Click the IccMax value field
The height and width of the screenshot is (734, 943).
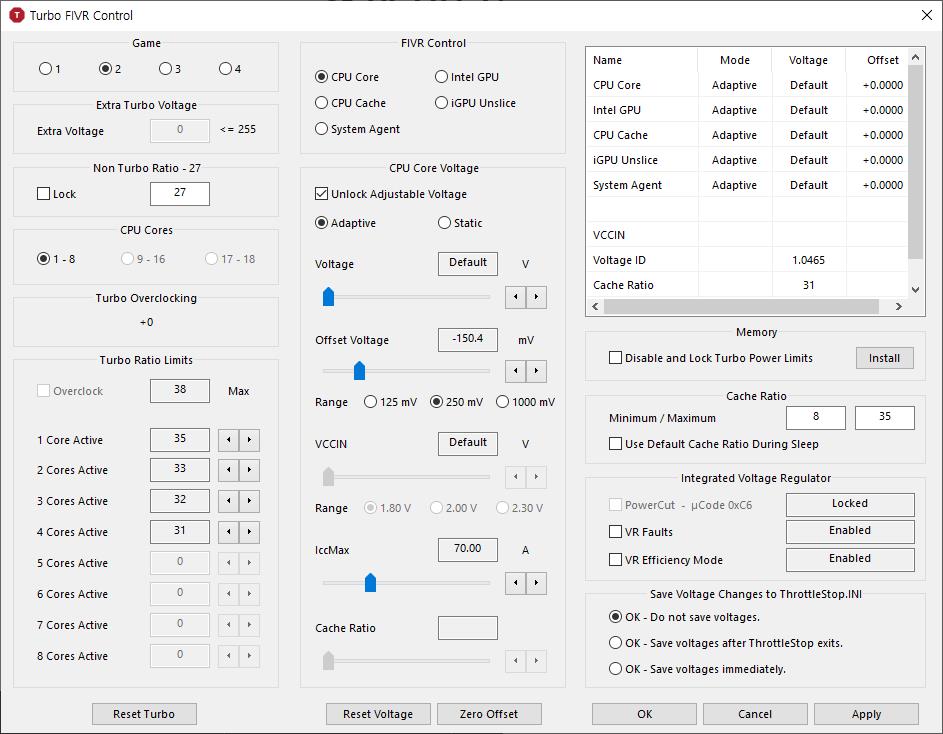[468, 549]
